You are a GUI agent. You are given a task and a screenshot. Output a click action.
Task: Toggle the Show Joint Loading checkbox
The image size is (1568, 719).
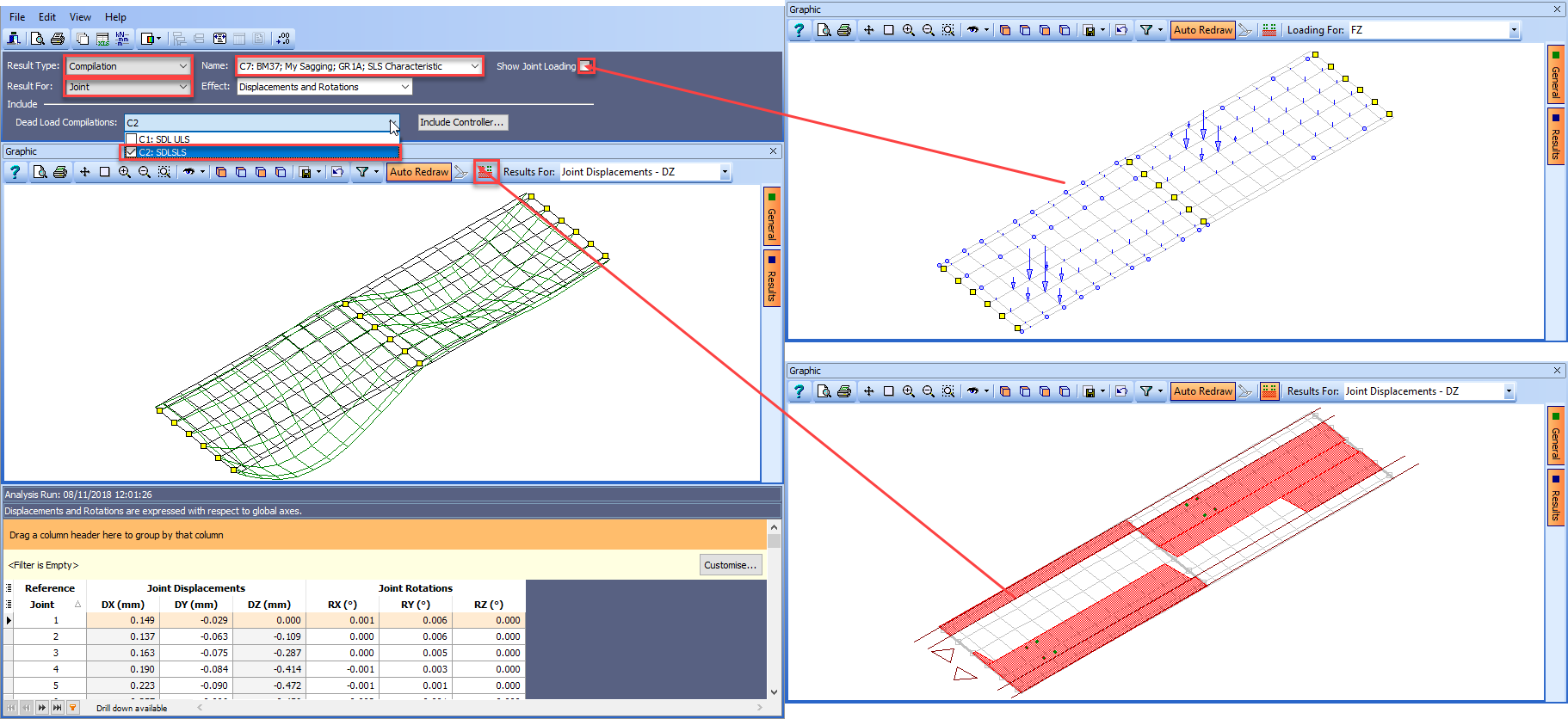[x=585, y=66]
